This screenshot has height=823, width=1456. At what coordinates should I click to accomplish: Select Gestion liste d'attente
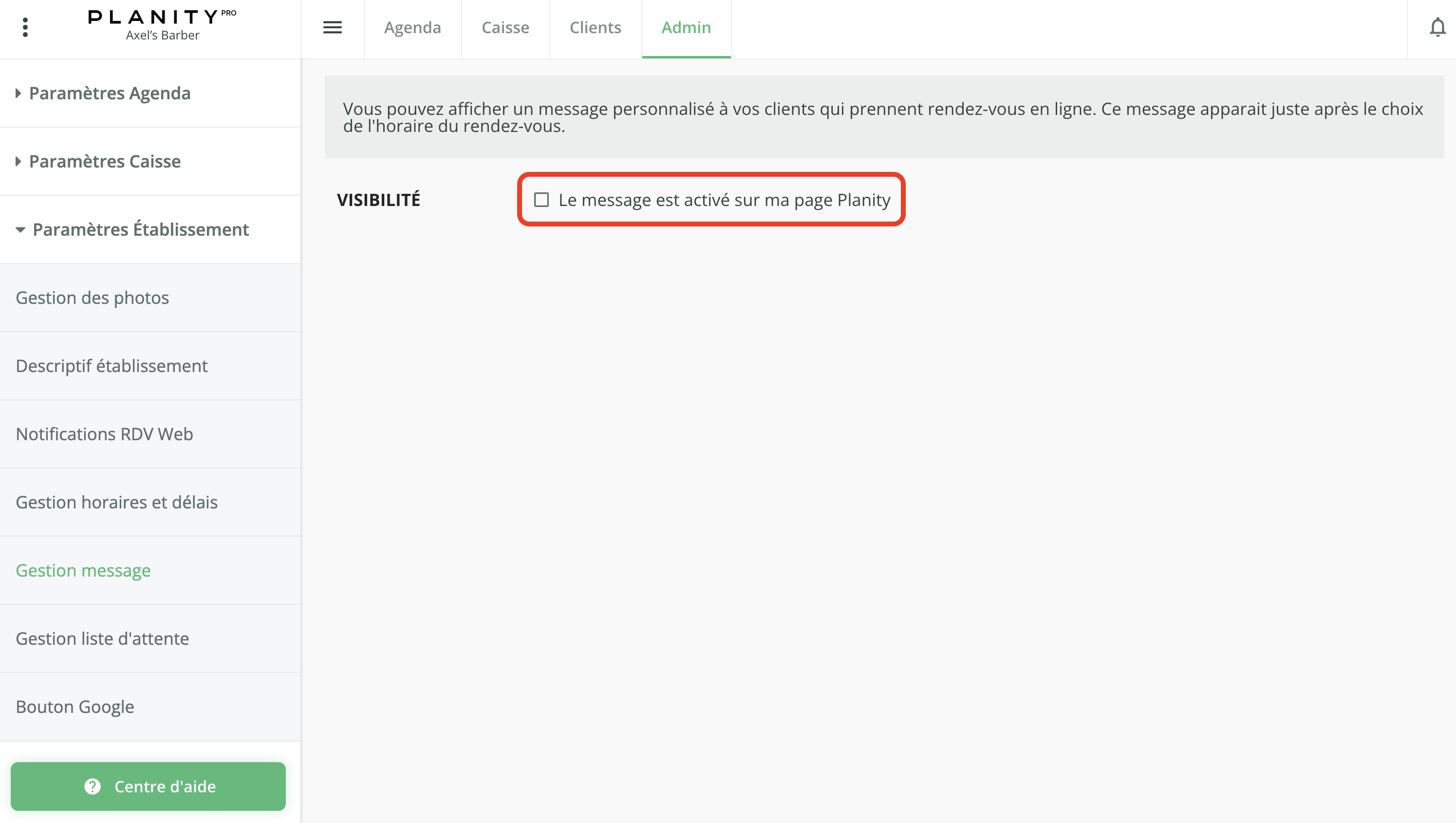102,638
